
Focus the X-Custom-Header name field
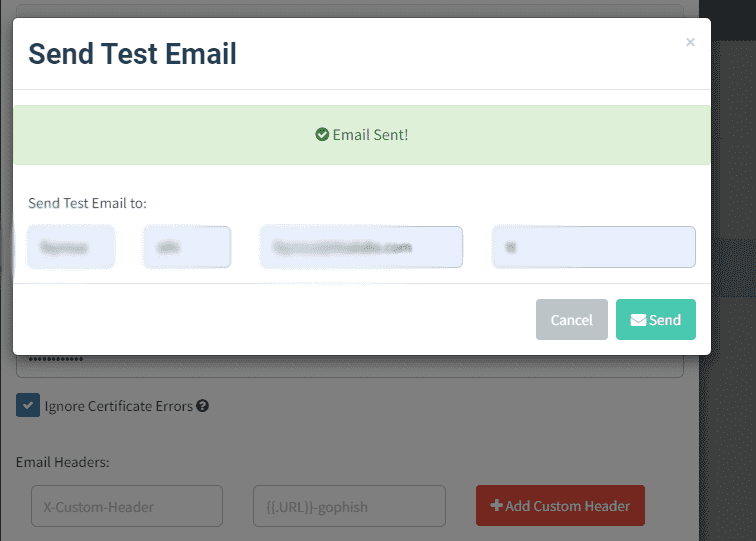pyautogui.click(x=127, y=506)
